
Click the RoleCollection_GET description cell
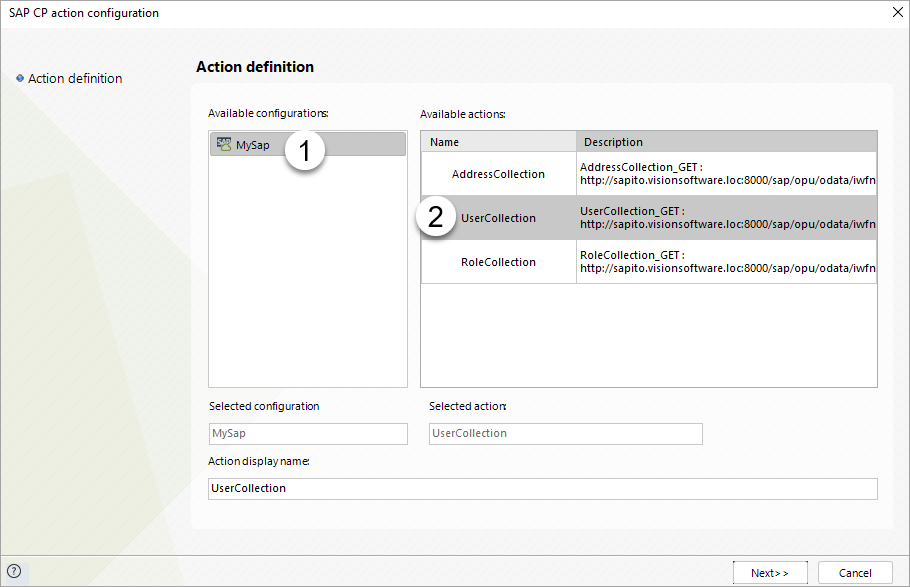[x=726, y=262]
